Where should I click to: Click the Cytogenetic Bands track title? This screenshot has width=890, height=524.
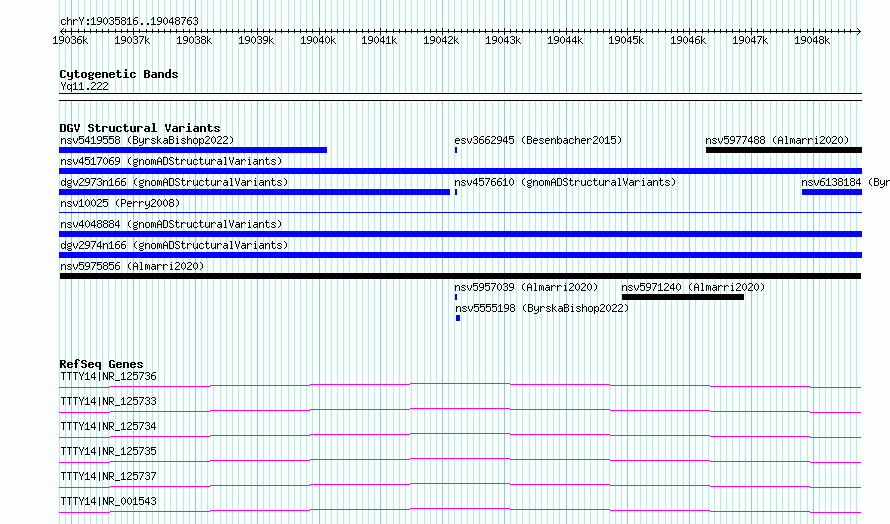(x=119, y=74)
